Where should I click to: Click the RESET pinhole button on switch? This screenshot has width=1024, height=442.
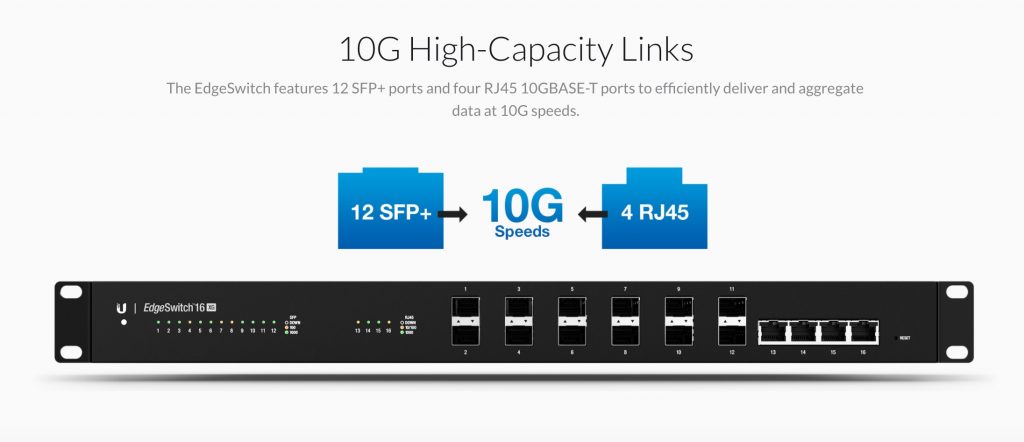895,338
